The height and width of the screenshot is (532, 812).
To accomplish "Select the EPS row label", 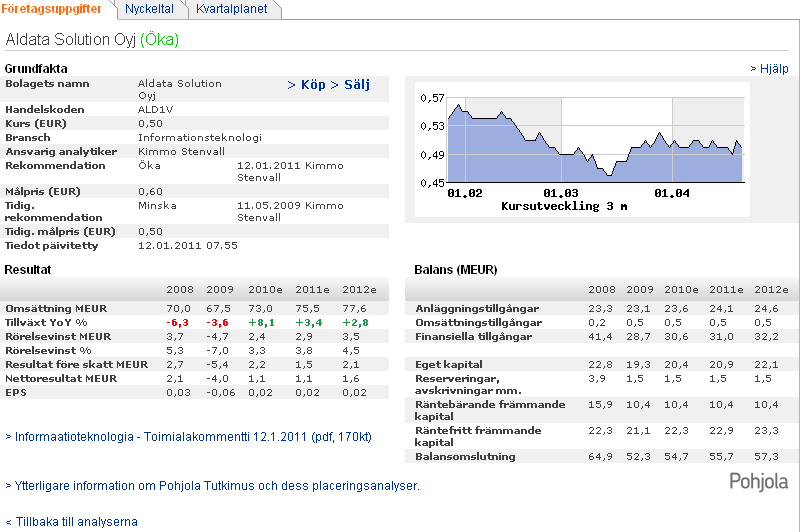I will click(16, 392).
